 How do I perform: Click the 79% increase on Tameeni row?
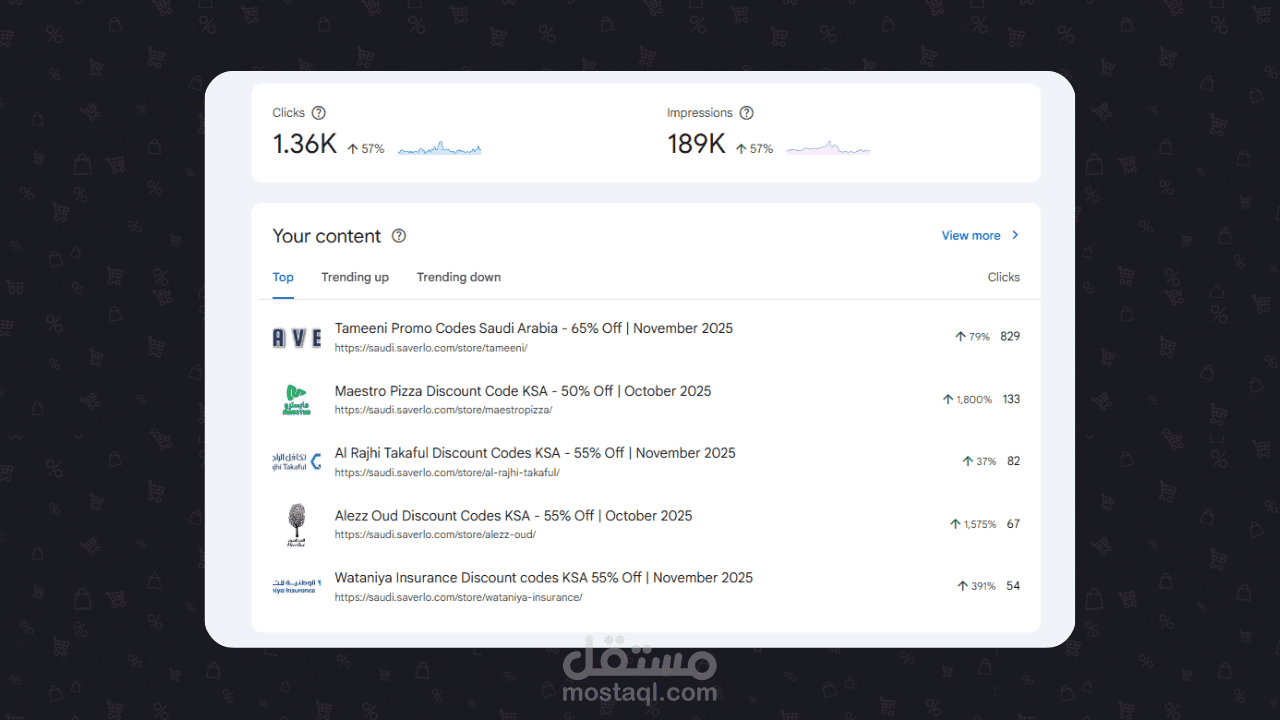point(972,337)
